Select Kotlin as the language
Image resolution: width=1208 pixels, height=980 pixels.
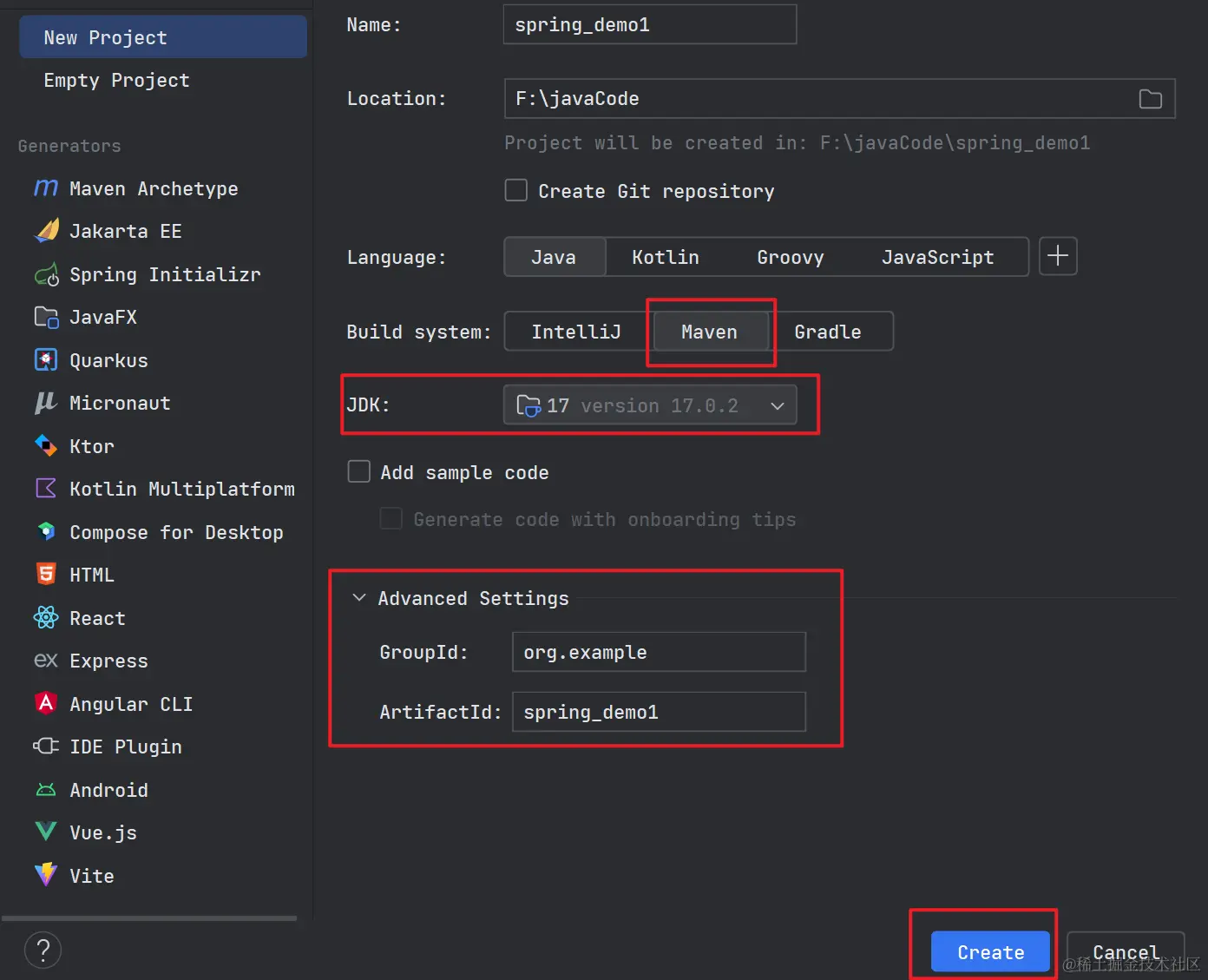coord(666,257)
